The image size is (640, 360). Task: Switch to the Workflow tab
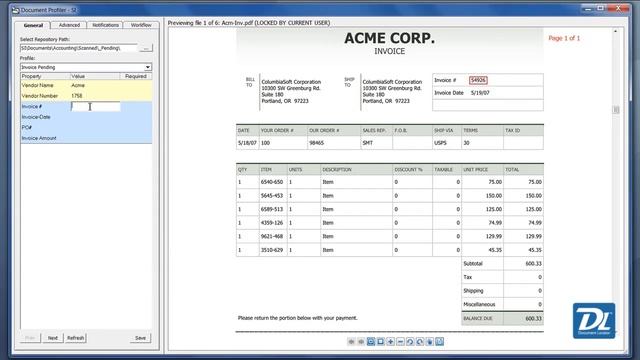click(x=141, y=25)
